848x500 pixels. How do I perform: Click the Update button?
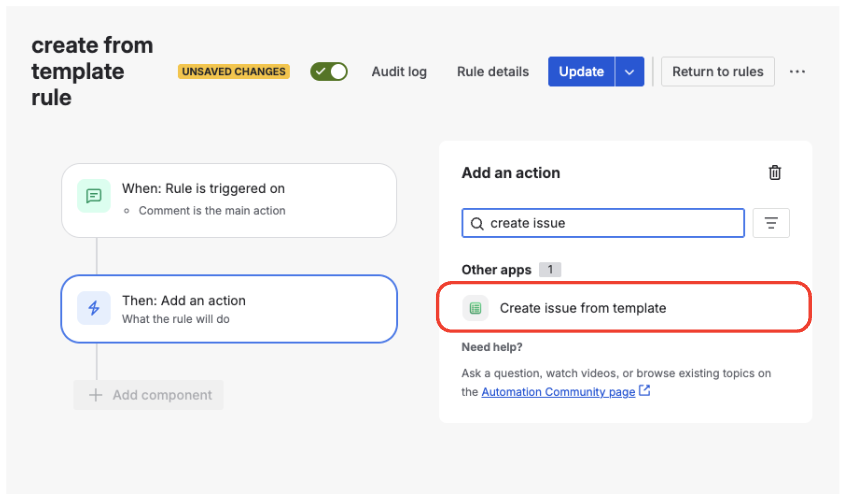click(581, 72)
